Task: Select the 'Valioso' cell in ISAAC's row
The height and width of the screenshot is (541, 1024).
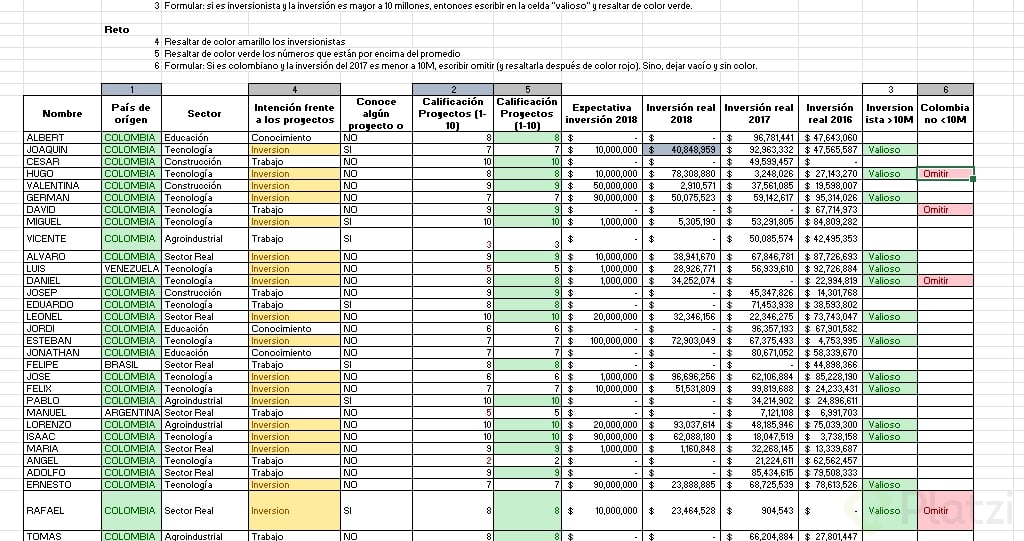Action: (x=889, y=436)
